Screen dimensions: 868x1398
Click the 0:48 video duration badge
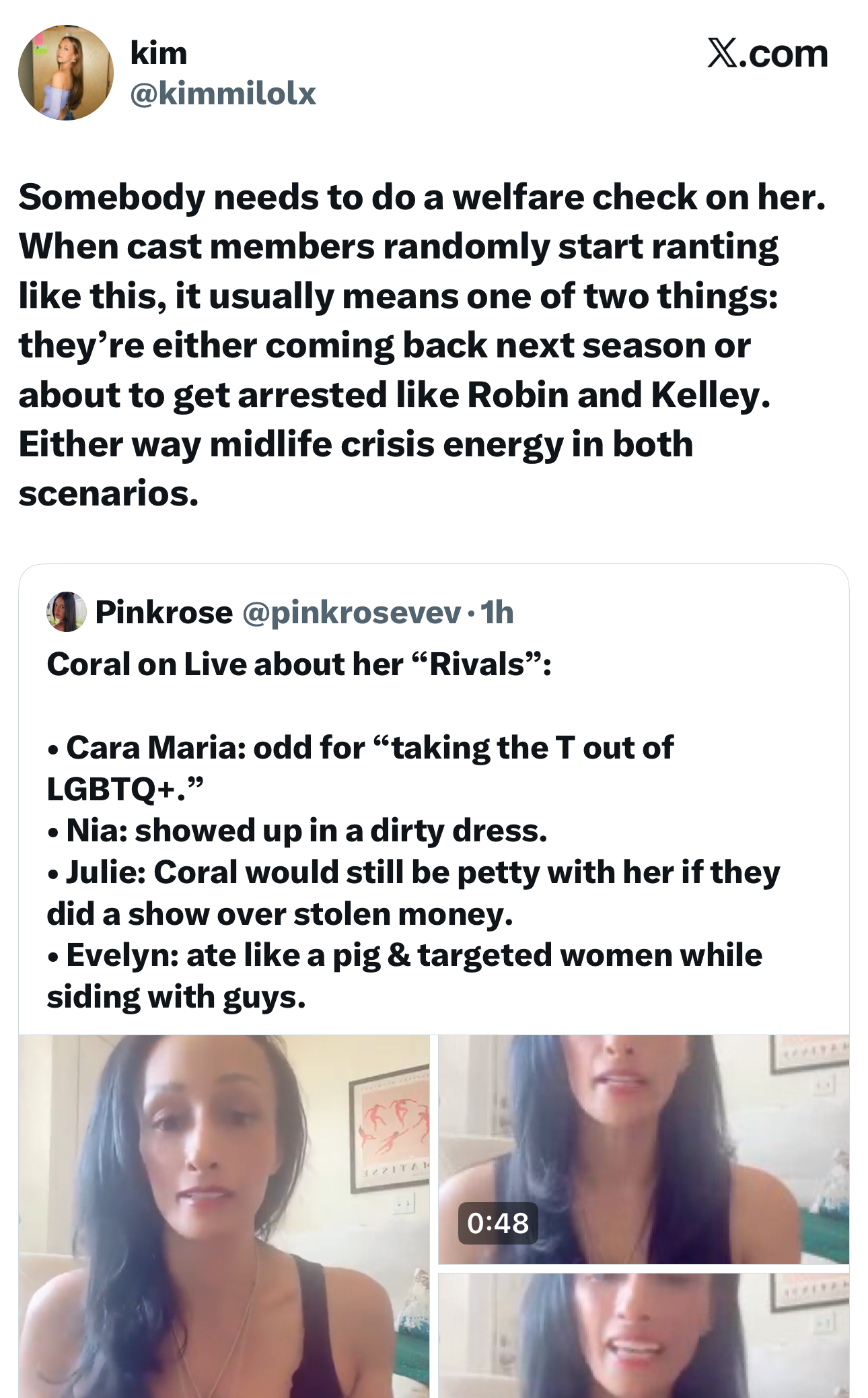pyautogui.click(x=498, y=1223)
